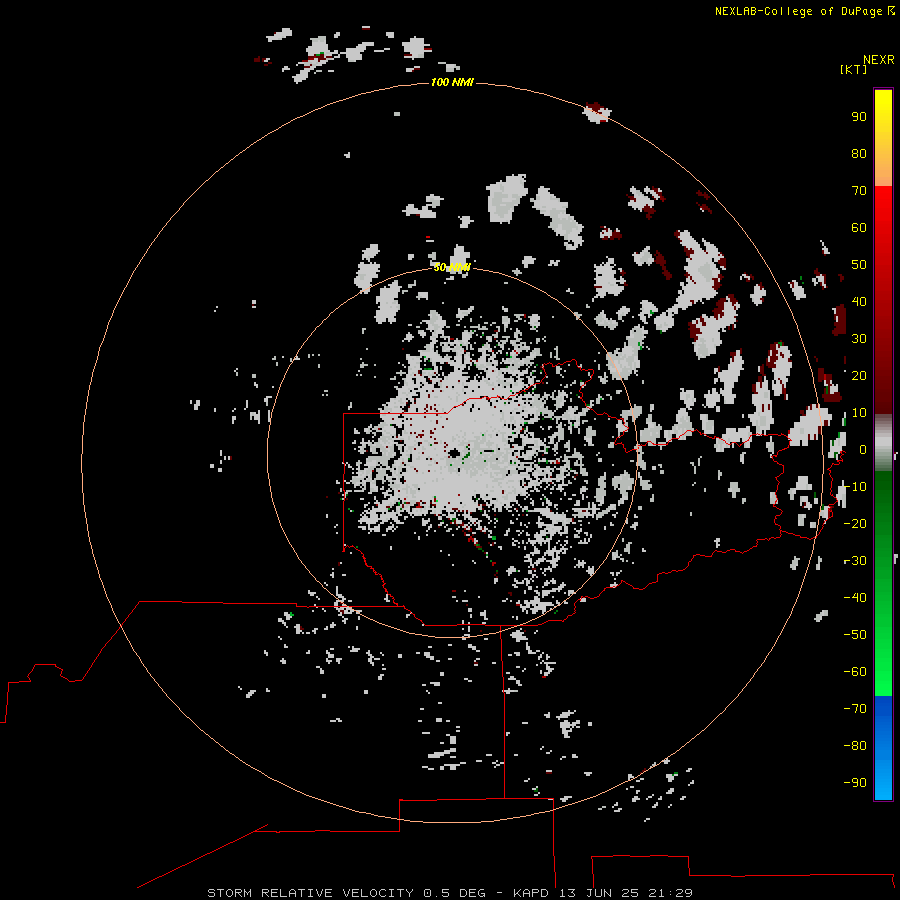Click the -90 value on velocity scale
This screenshot has width=900, height=900.
[x=855, y=782]
